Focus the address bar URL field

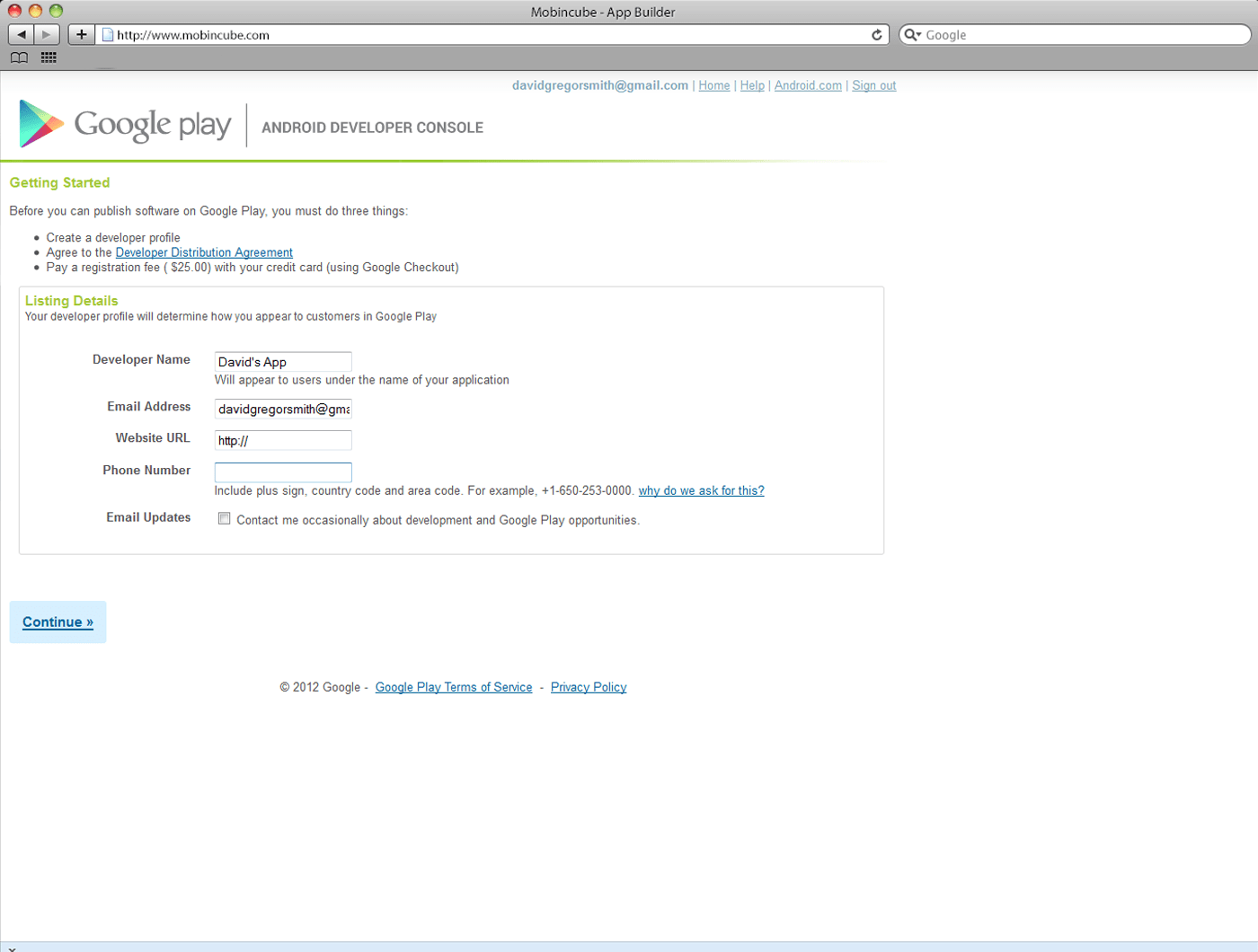[x=492, y=35]
